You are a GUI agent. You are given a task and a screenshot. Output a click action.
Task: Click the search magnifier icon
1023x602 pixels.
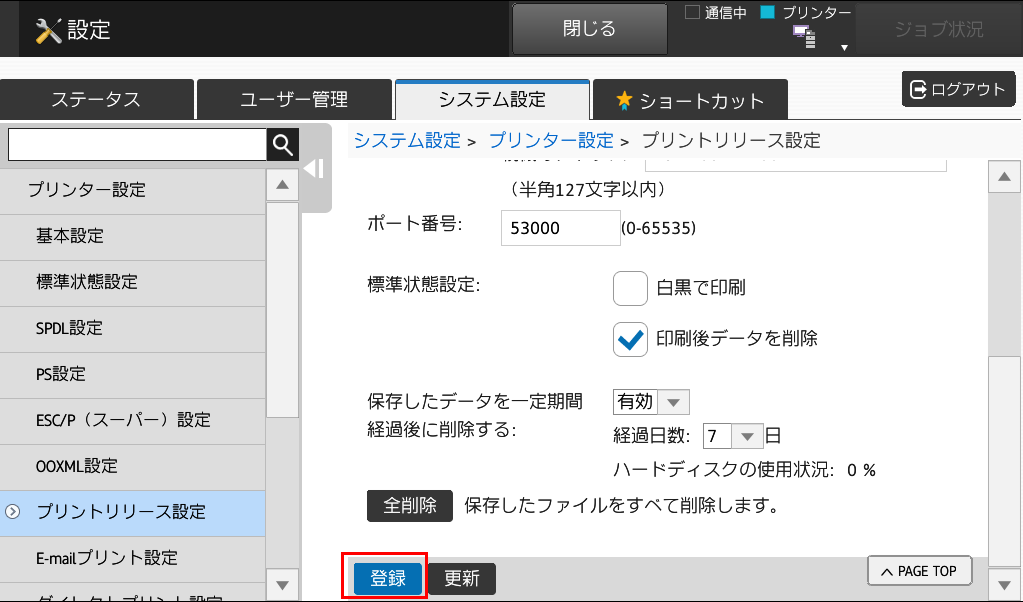pyautogui.click(x=282, y=144)
